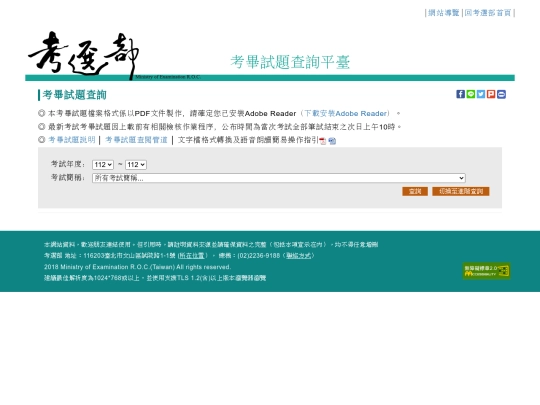This screenshot has width=540, height=405.
Task: Share page on Facebook icon
Action: pos(460,94)
